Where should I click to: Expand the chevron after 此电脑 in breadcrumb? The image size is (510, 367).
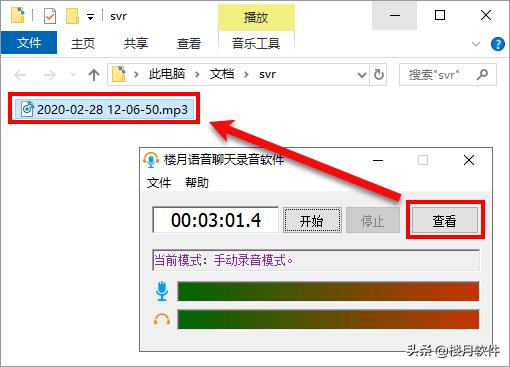(x=197, y=74)
